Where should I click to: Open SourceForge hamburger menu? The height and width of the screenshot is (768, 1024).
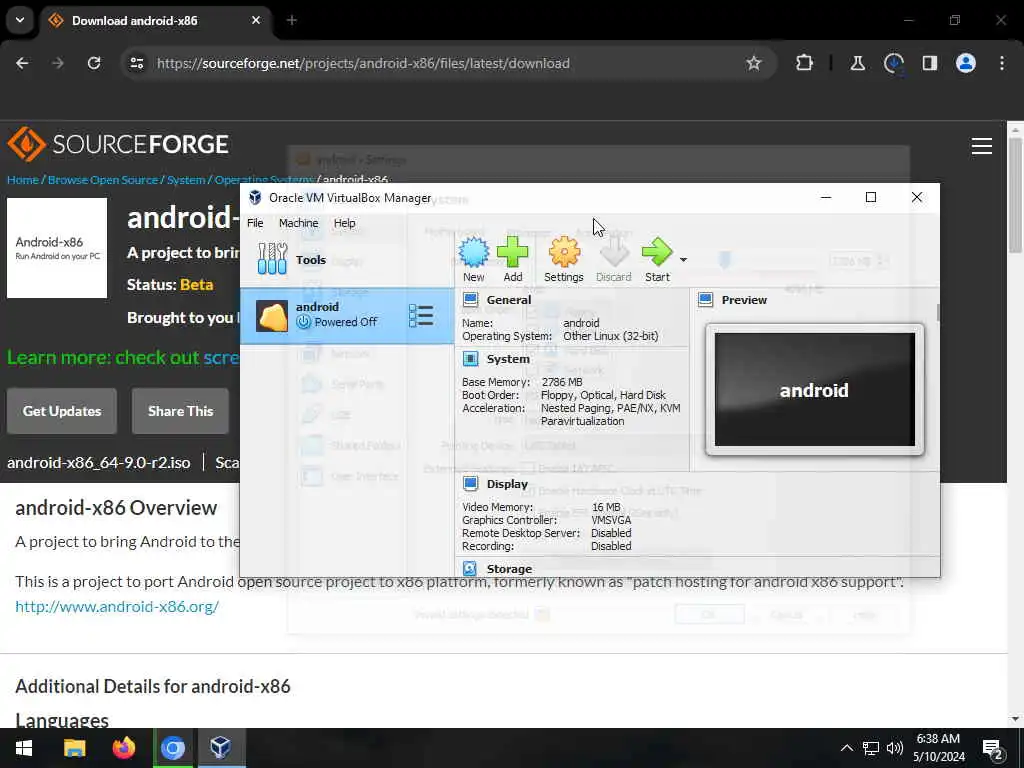point(982,146)
